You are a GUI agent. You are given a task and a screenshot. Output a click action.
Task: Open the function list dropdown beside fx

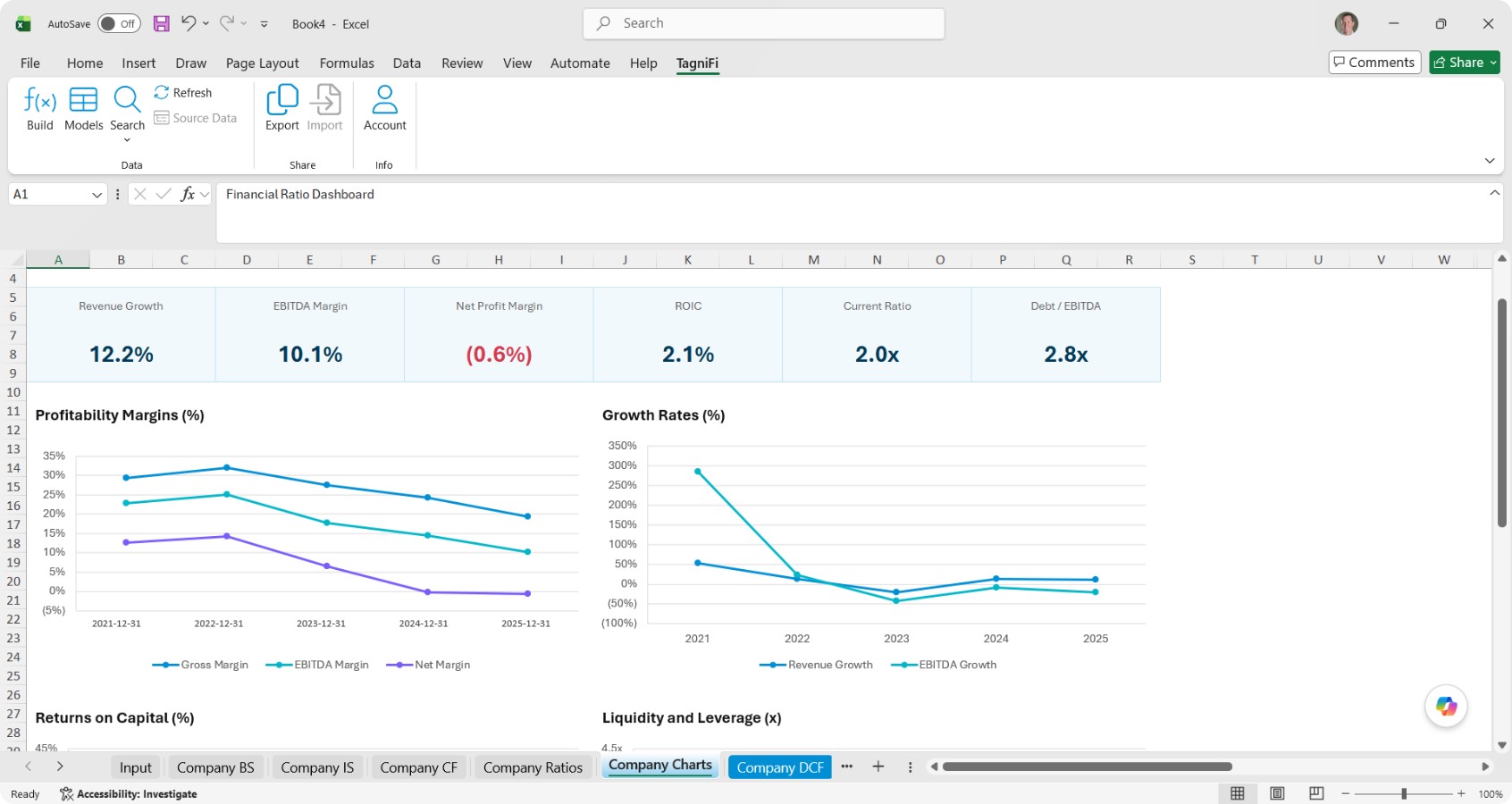(205, 194)
